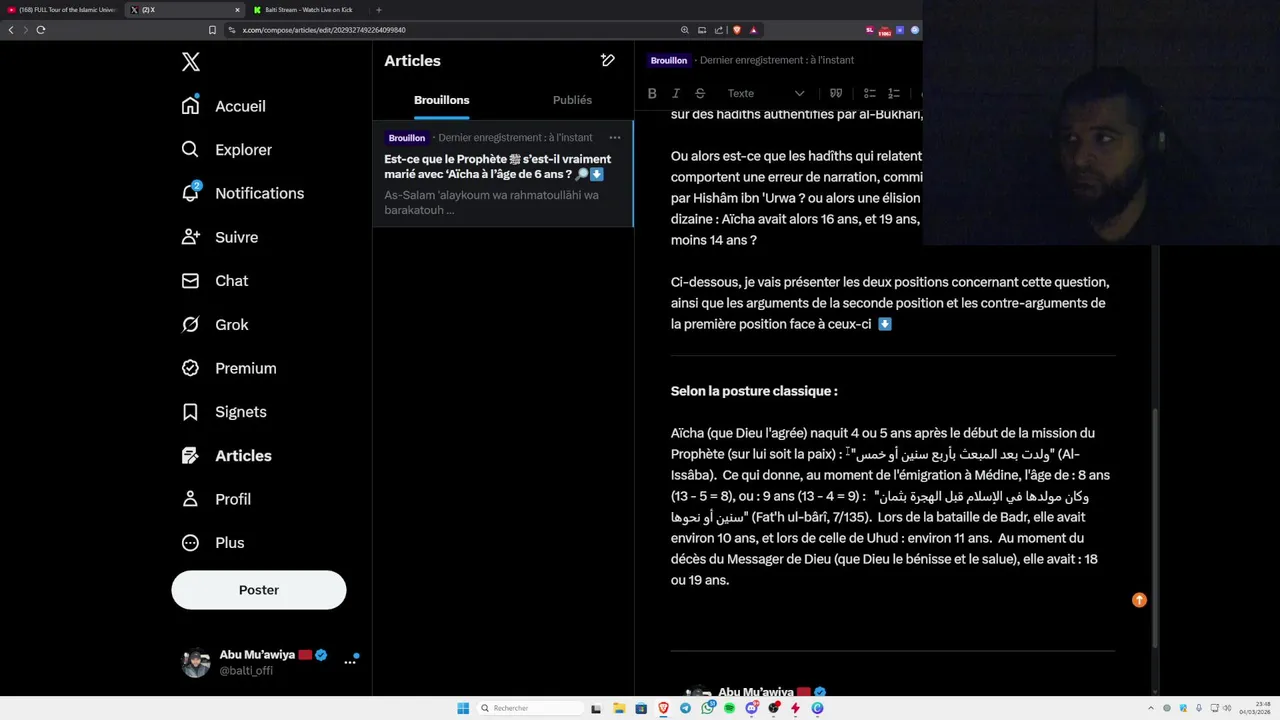The width and height of the screenshot is (1280, 720).
Task: Open Suivre page
Action: point(220,237)
